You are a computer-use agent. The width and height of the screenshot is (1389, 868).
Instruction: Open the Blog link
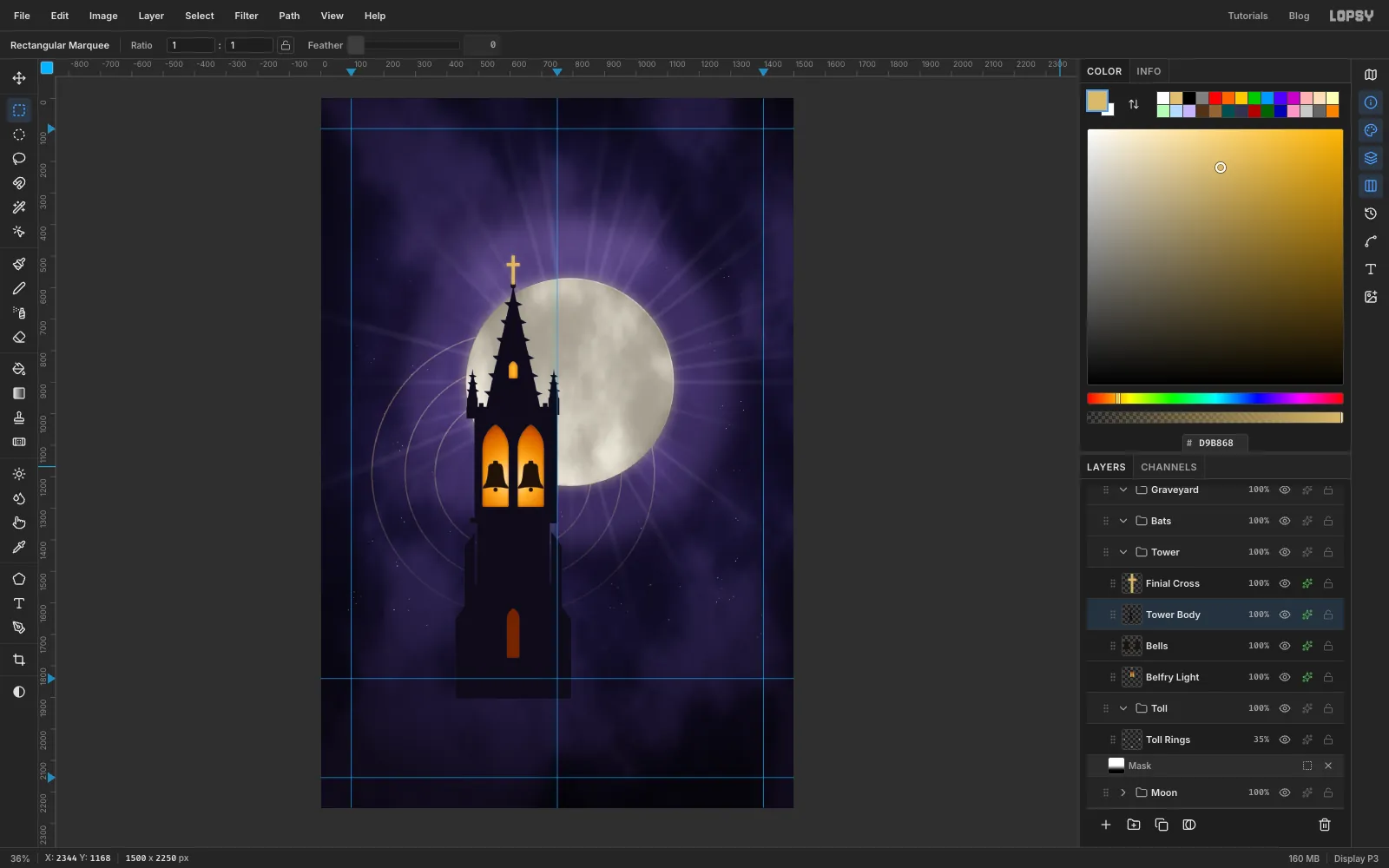click(1299, 16)
